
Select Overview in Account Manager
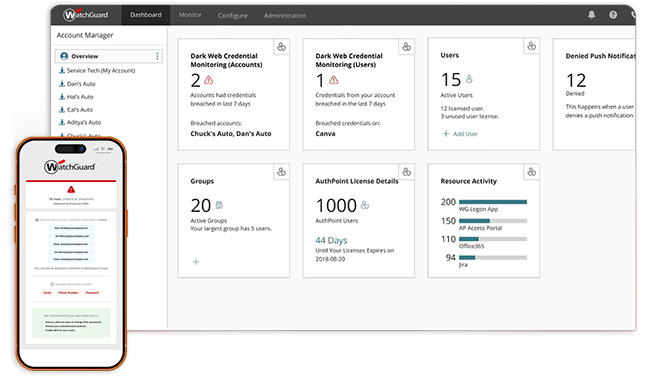pos(108,56)
